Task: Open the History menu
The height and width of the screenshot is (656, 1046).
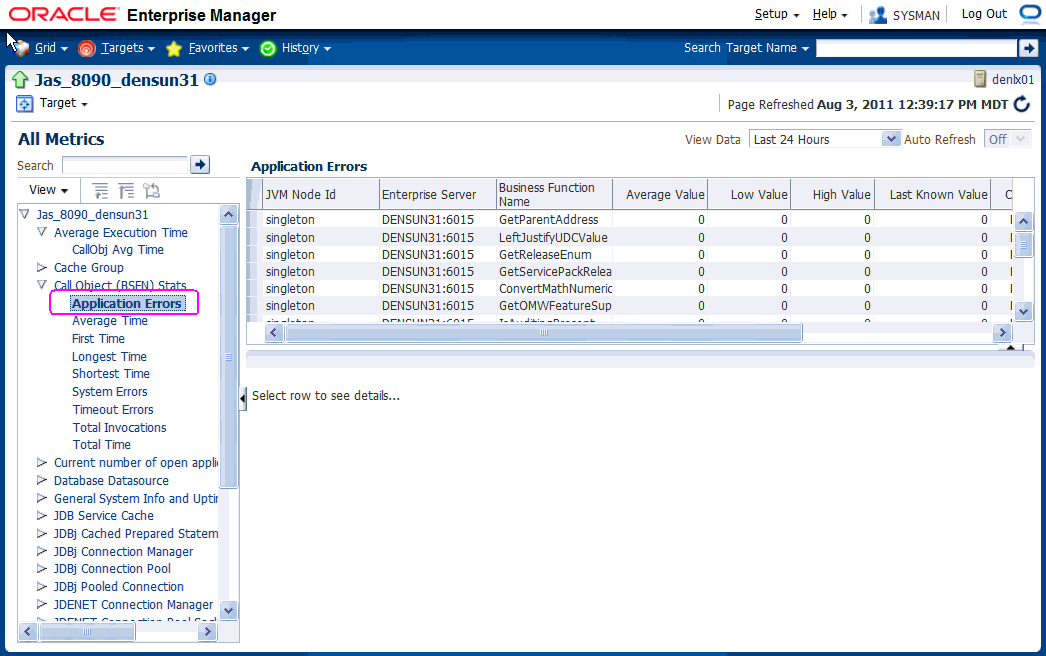Action: click(x=306, y=48)
